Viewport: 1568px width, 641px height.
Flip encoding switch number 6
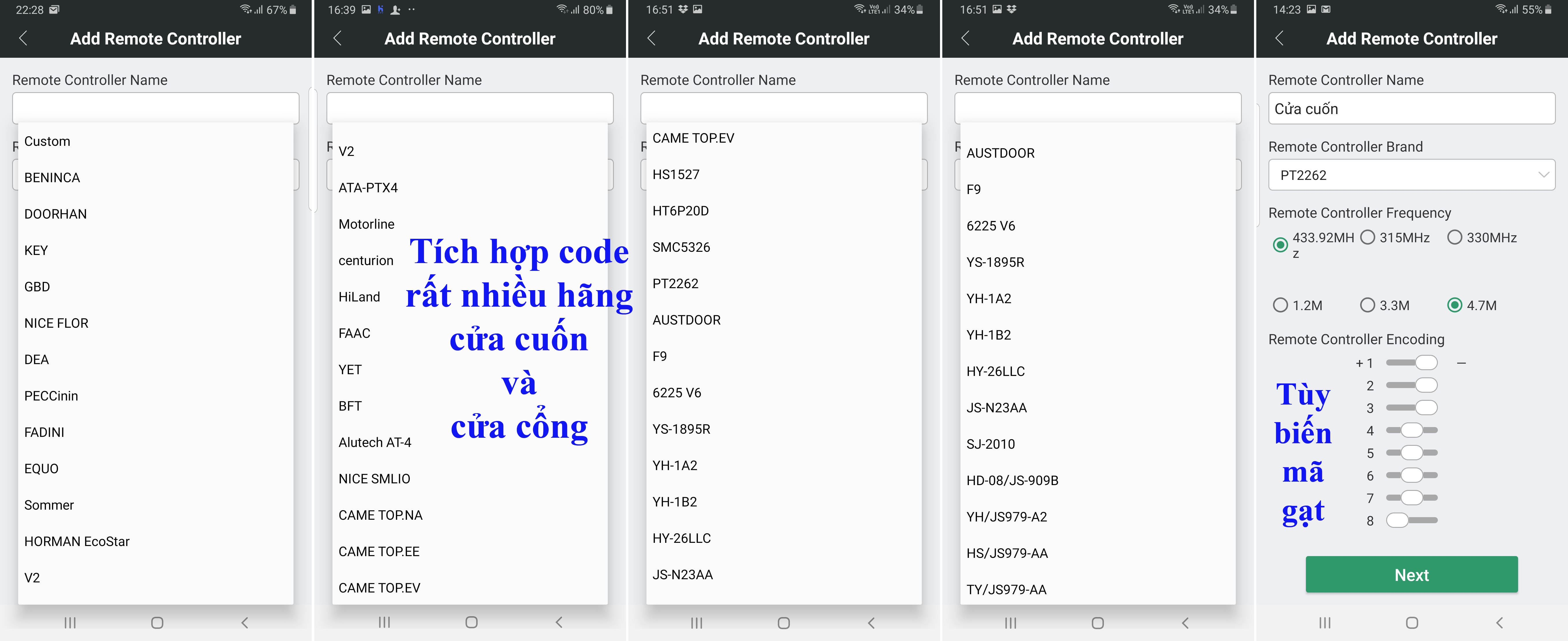1412,476
